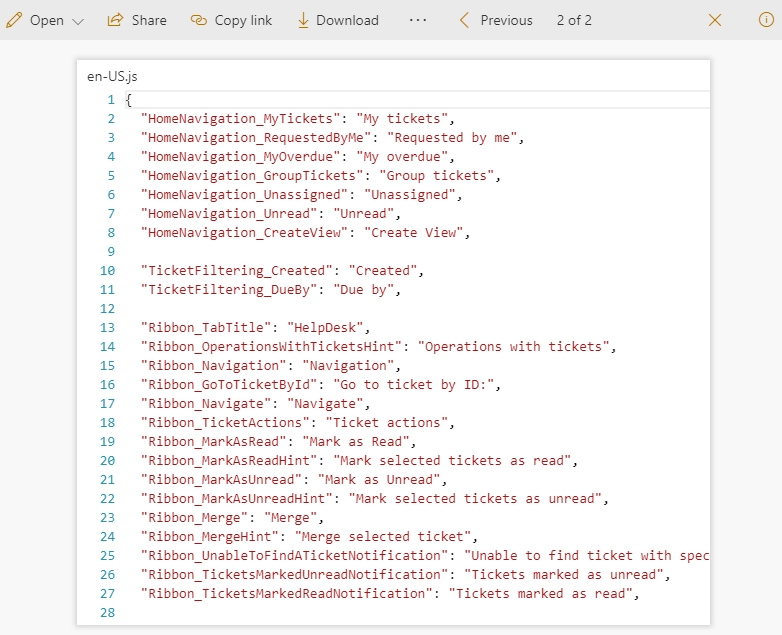782x635 pixels.
Task: Expand the Open dropdown chevron
Action: click(78, 21)
